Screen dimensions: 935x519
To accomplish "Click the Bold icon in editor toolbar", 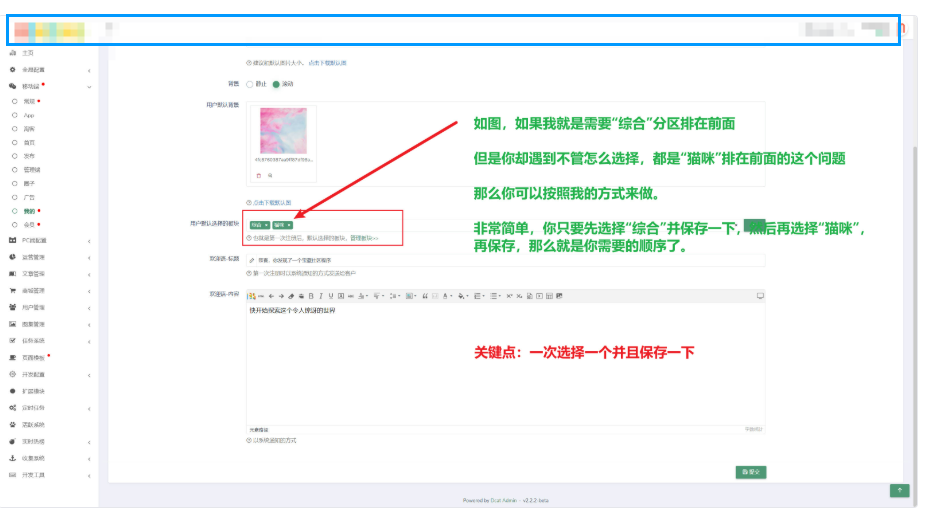I will pyautogui.click(x=311, y=296).
